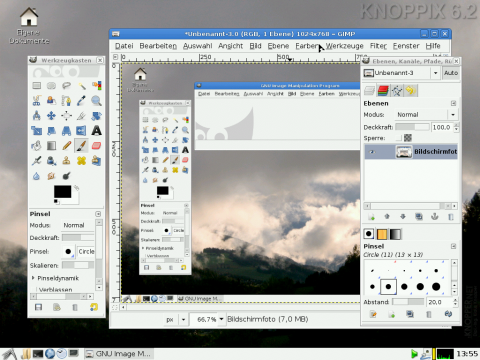Open the Modus dropdown in Pinsel tool options
This screenshot has height=360, width=480.
[x=78, y=225]
